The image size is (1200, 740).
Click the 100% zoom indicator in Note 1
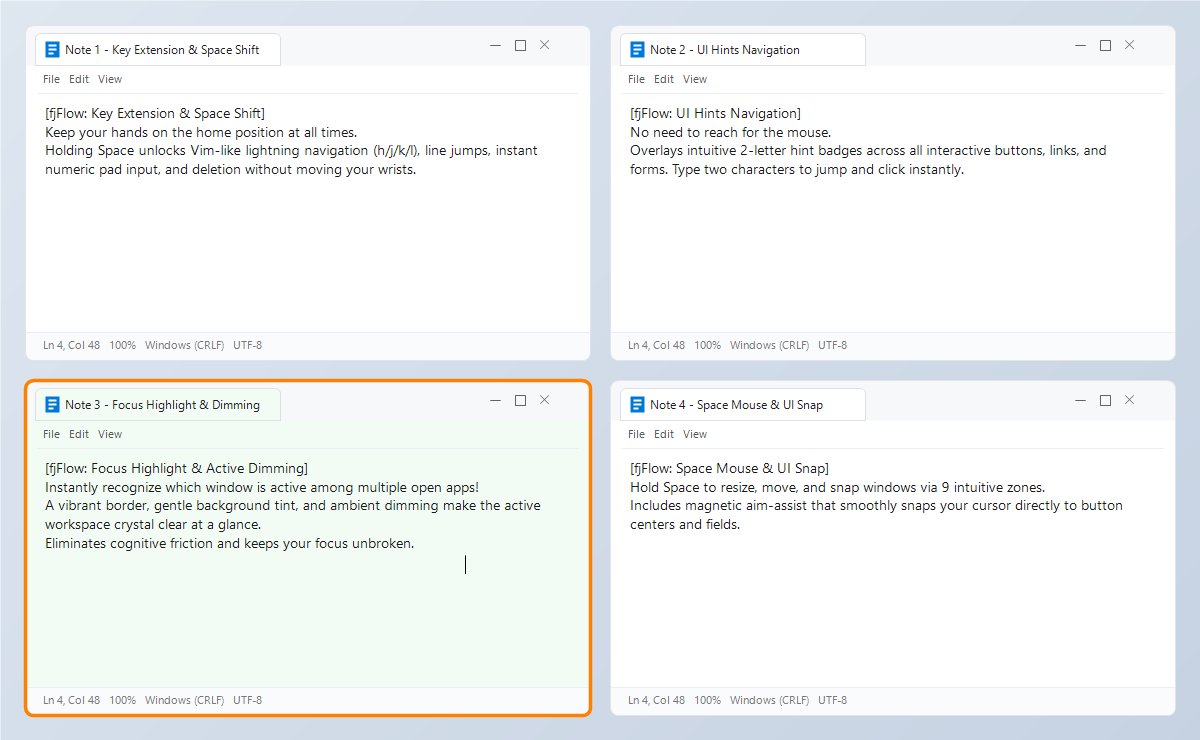coord(122,345)
